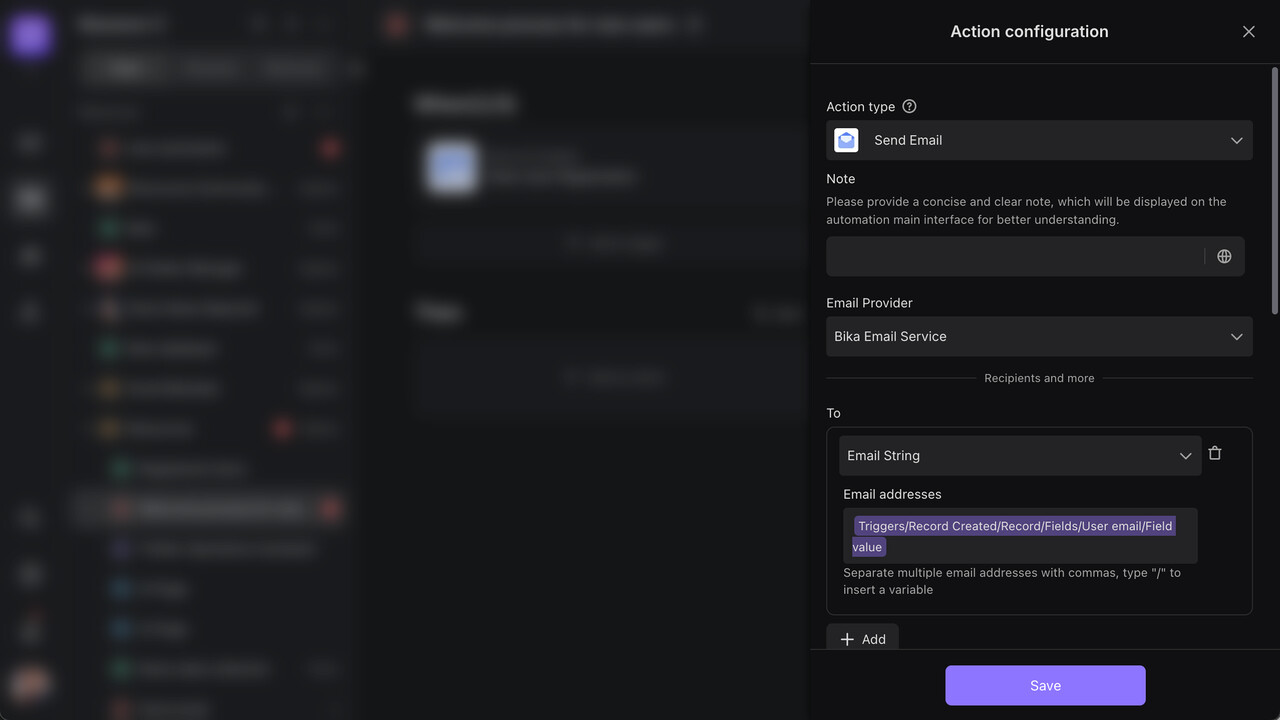Click the Send Email envelope icon
The height and width of the screenshot is (720, 1280).
point(846,140)
